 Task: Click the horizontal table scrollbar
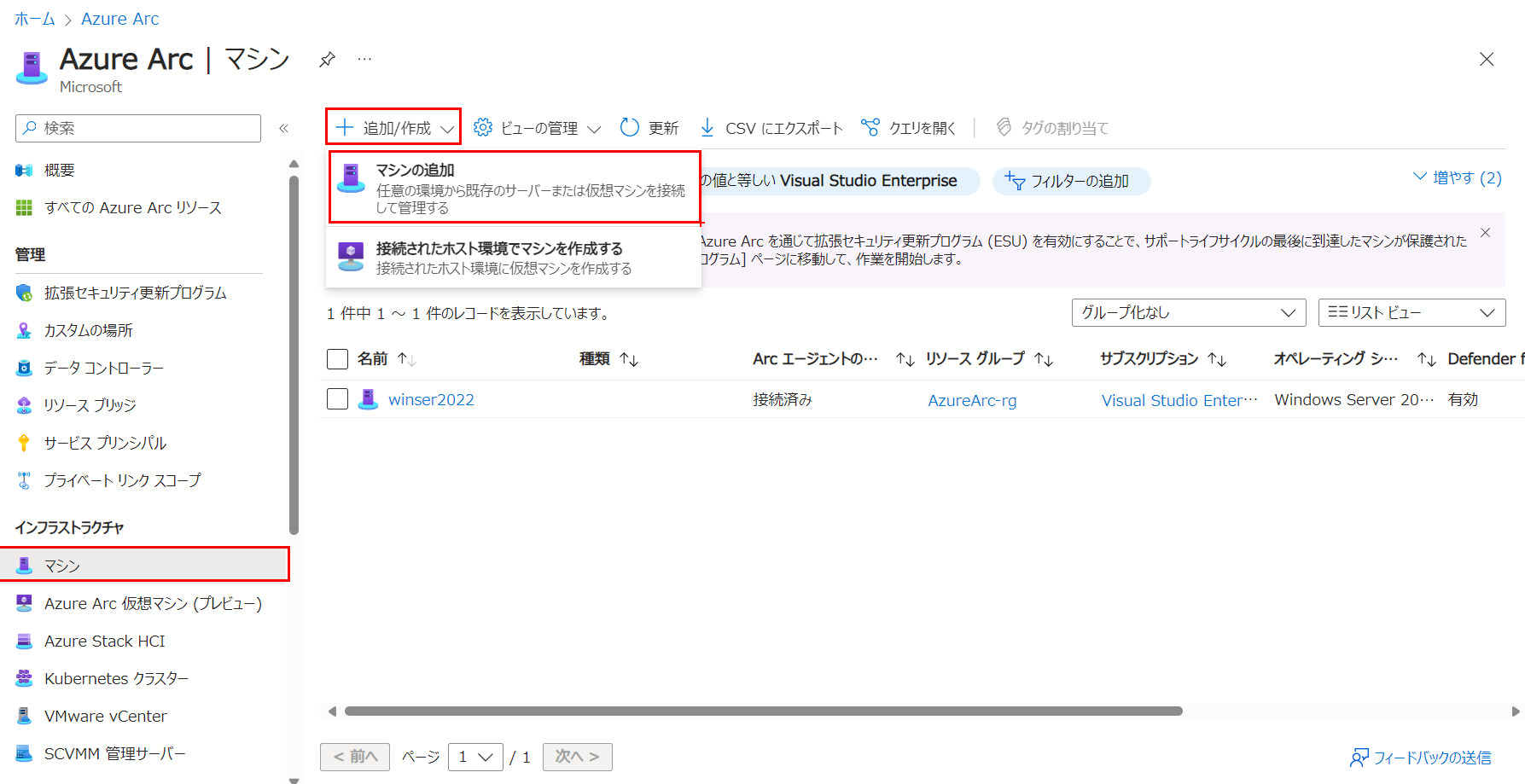pyautogui.click(x=764, y=711)
